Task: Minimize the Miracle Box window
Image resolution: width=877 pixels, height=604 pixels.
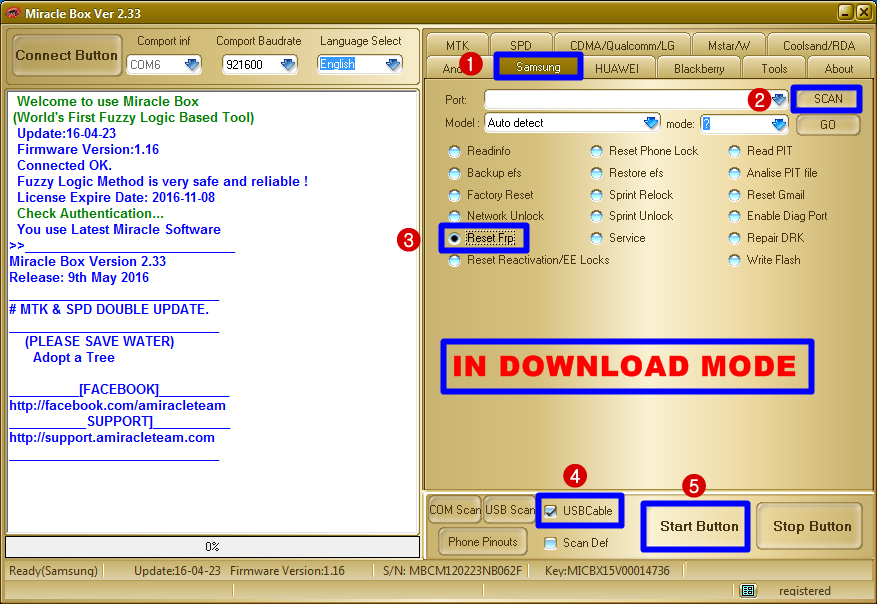Action: [x=846, y=12]
